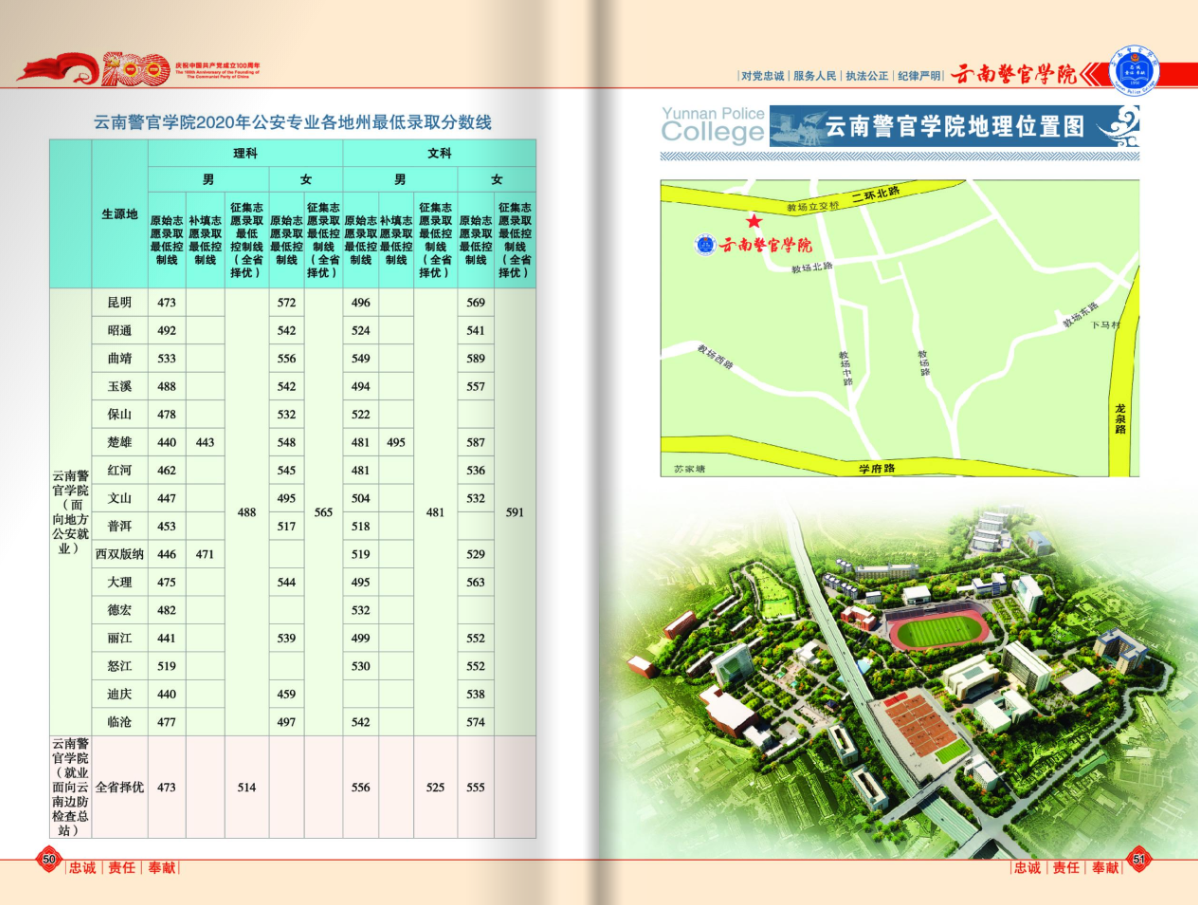Click the 楚雄 row label
Screen dimensions: 1198x905
[x=120, y=442]
